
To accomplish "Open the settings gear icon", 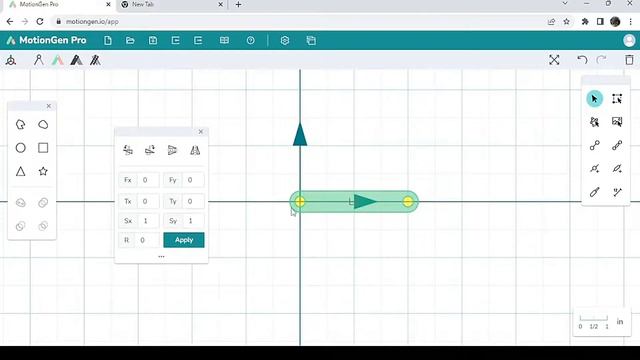I will [285, 40].
